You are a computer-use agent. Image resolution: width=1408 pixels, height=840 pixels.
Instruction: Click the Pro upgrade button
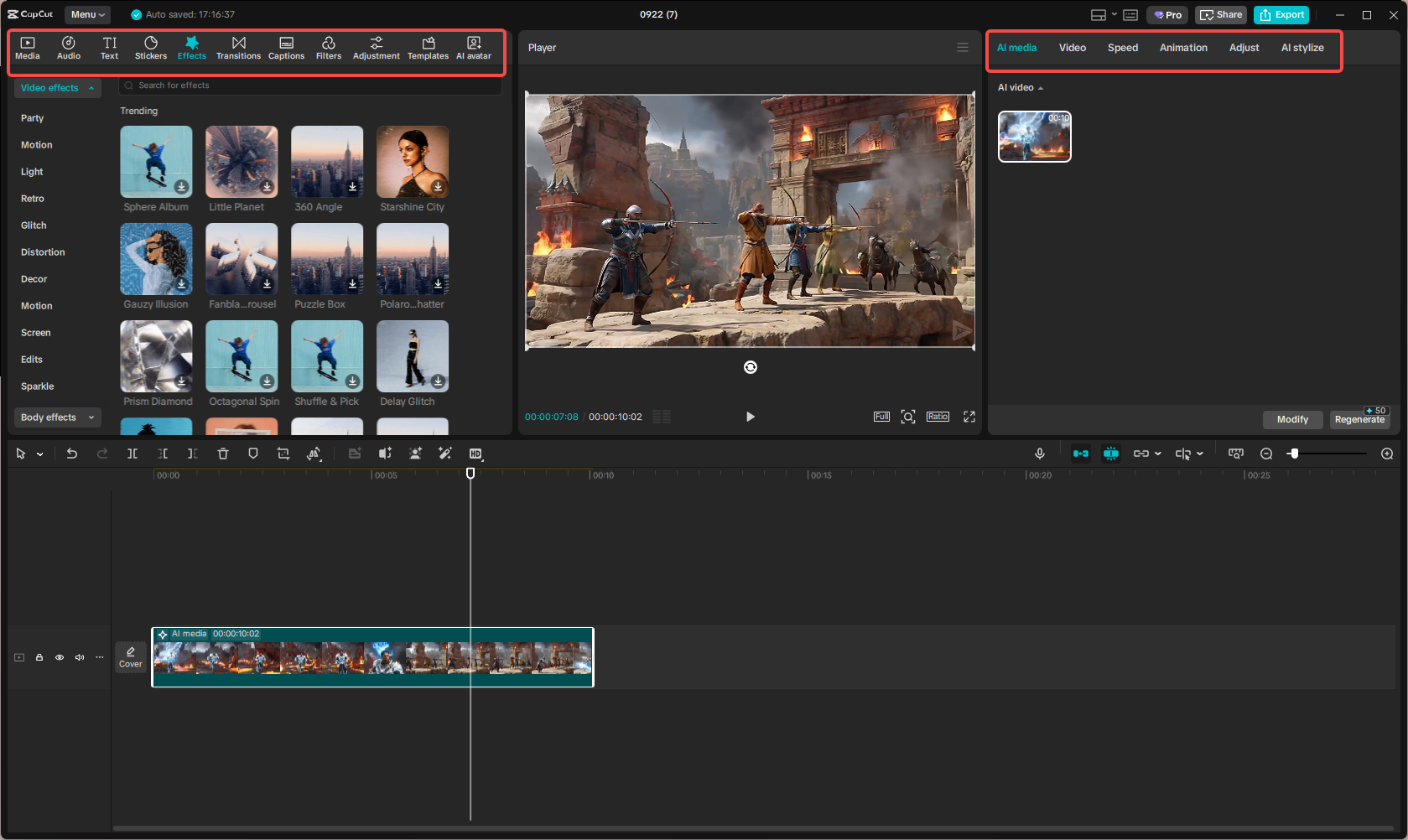(x=1167, y=14)
